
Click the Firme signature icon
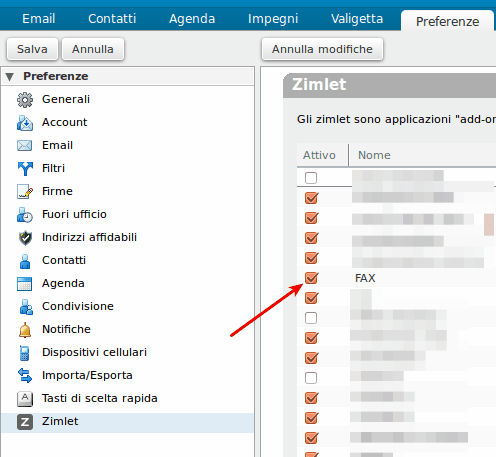(25, 192)
